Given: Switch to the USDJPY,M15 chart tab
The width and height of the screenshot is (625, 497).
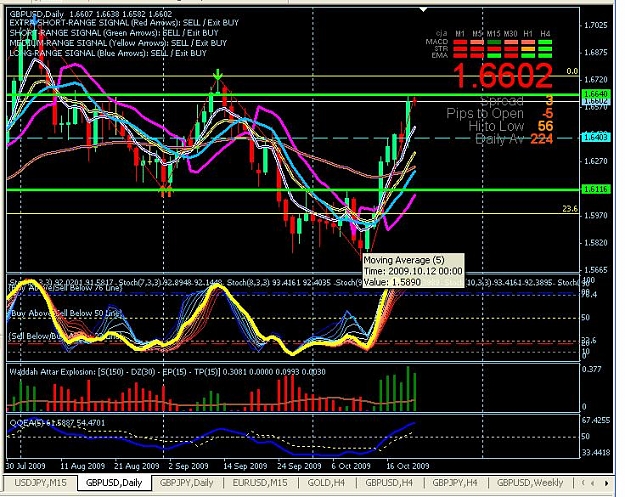Looking at the screenshot, I should pyautogui.click(x=40, y=483).
